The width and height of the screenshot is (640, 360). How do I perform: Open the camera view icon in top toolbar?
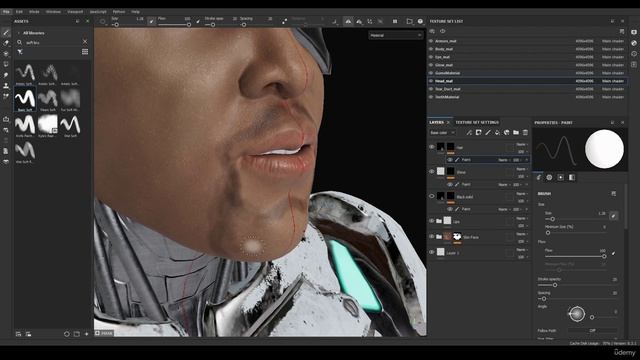point(409,21)
